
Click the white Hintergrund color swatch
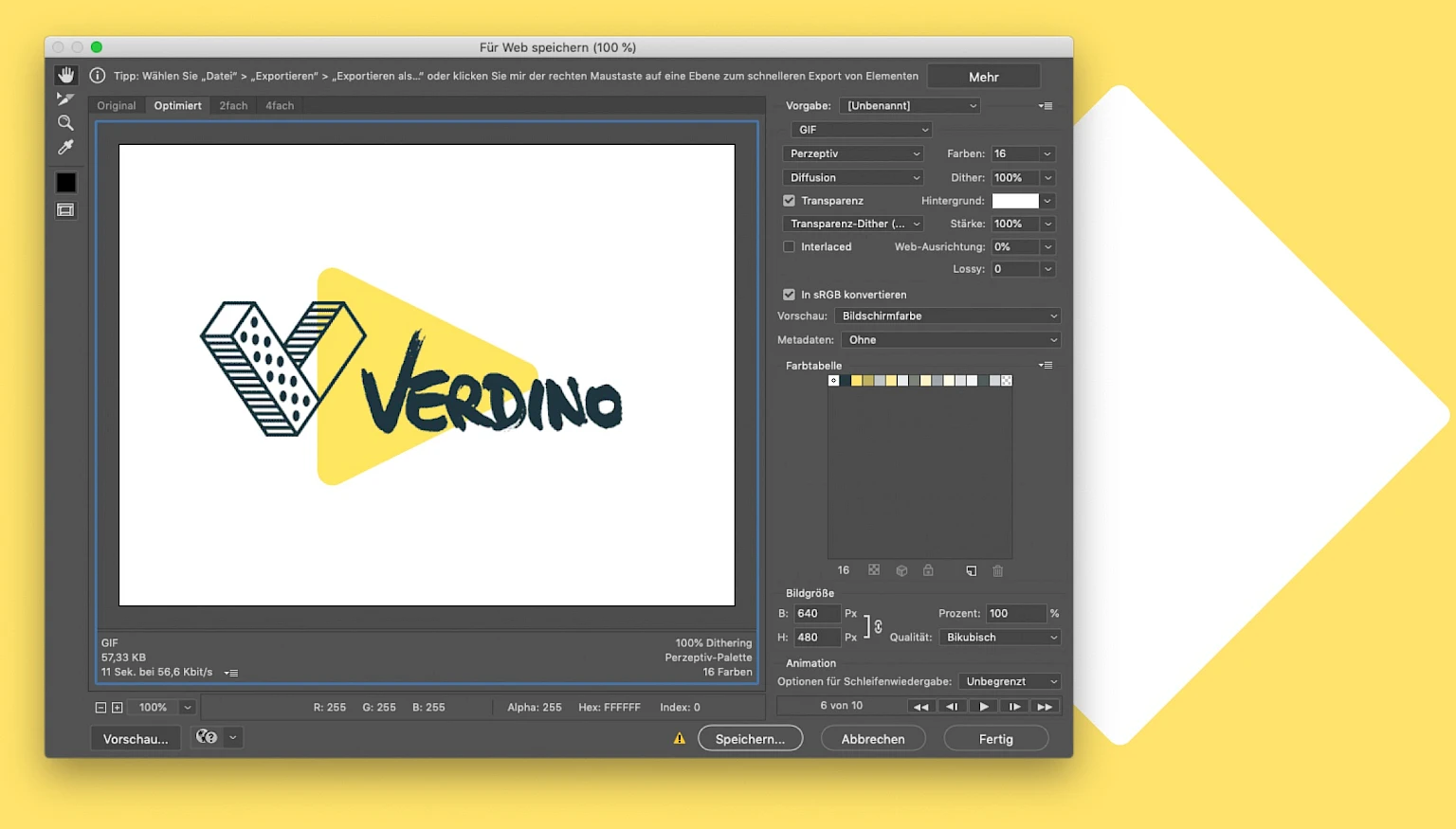pos(1015,201)
